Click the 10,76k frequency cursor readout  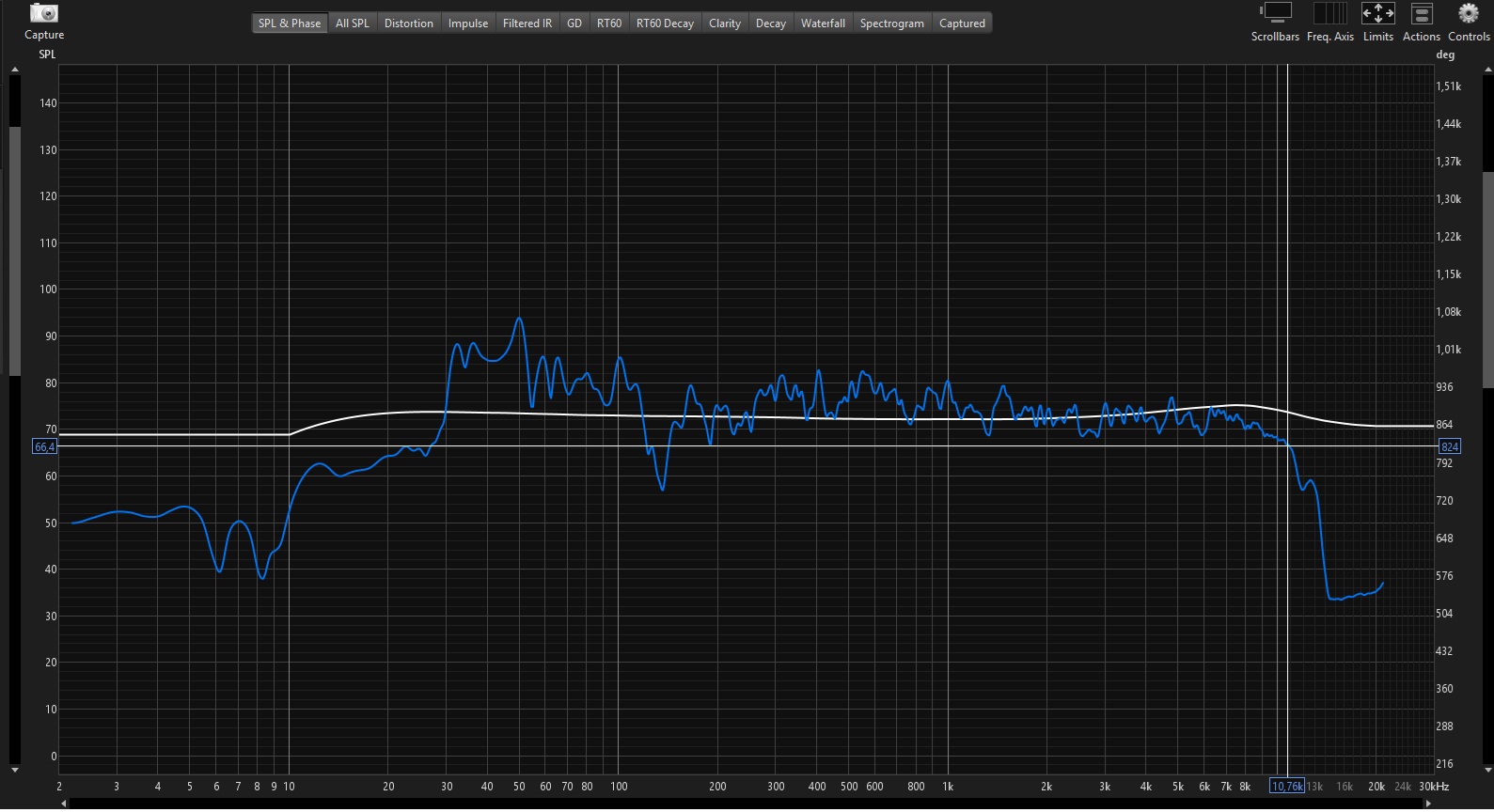[1287, 787]
